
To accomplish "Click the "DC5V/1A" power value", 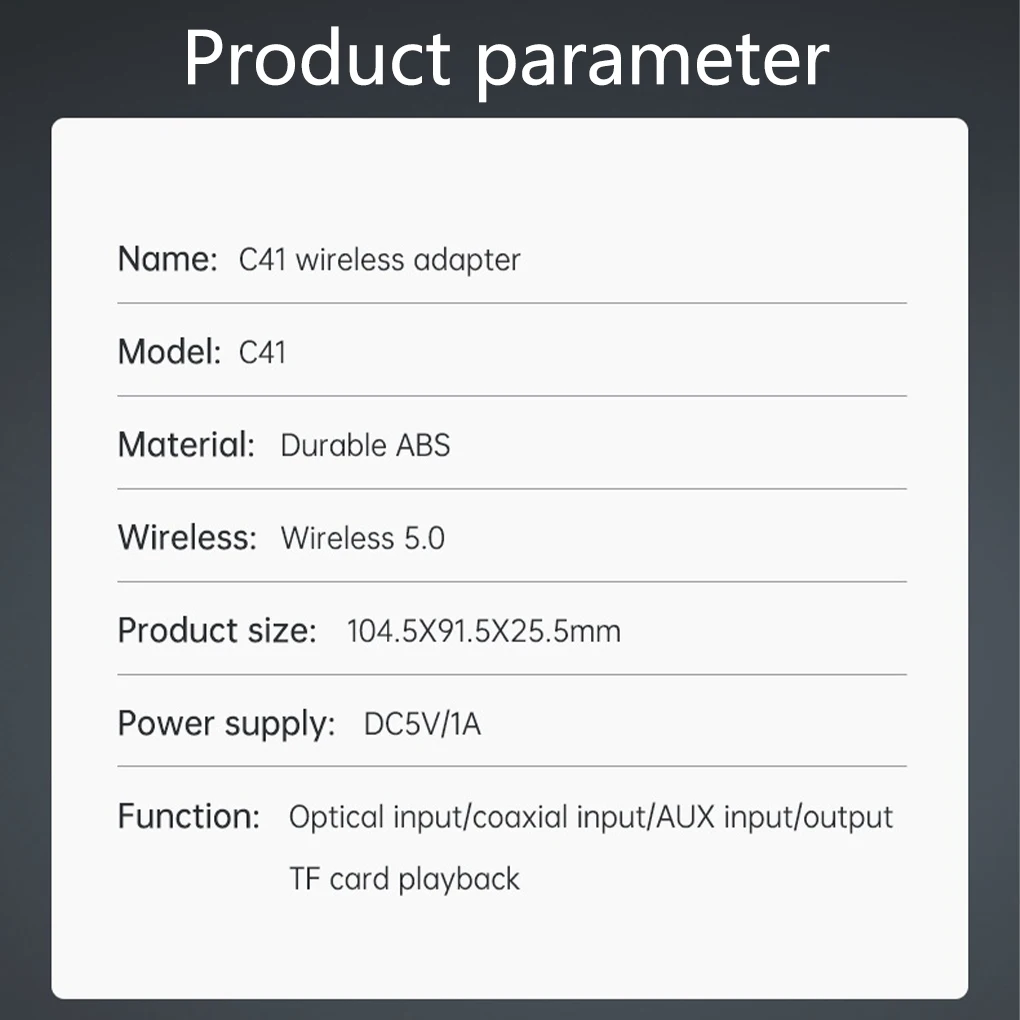I will (x=422, y=724).
